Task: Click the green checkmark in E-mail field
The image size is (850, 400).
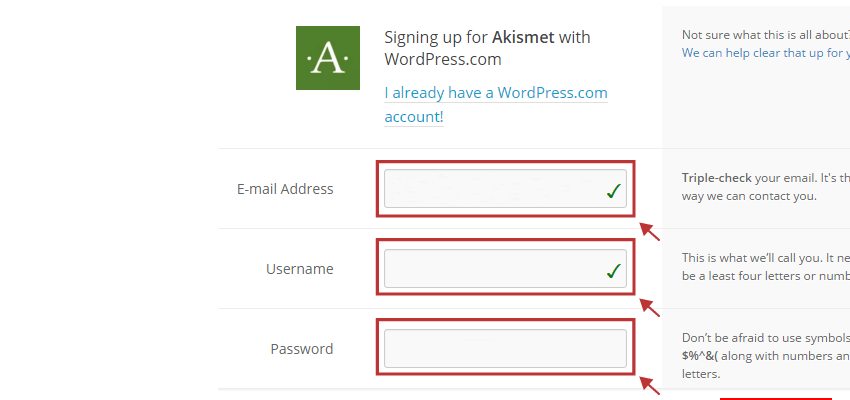Action: pyautogui.click(x=614, y=191)
